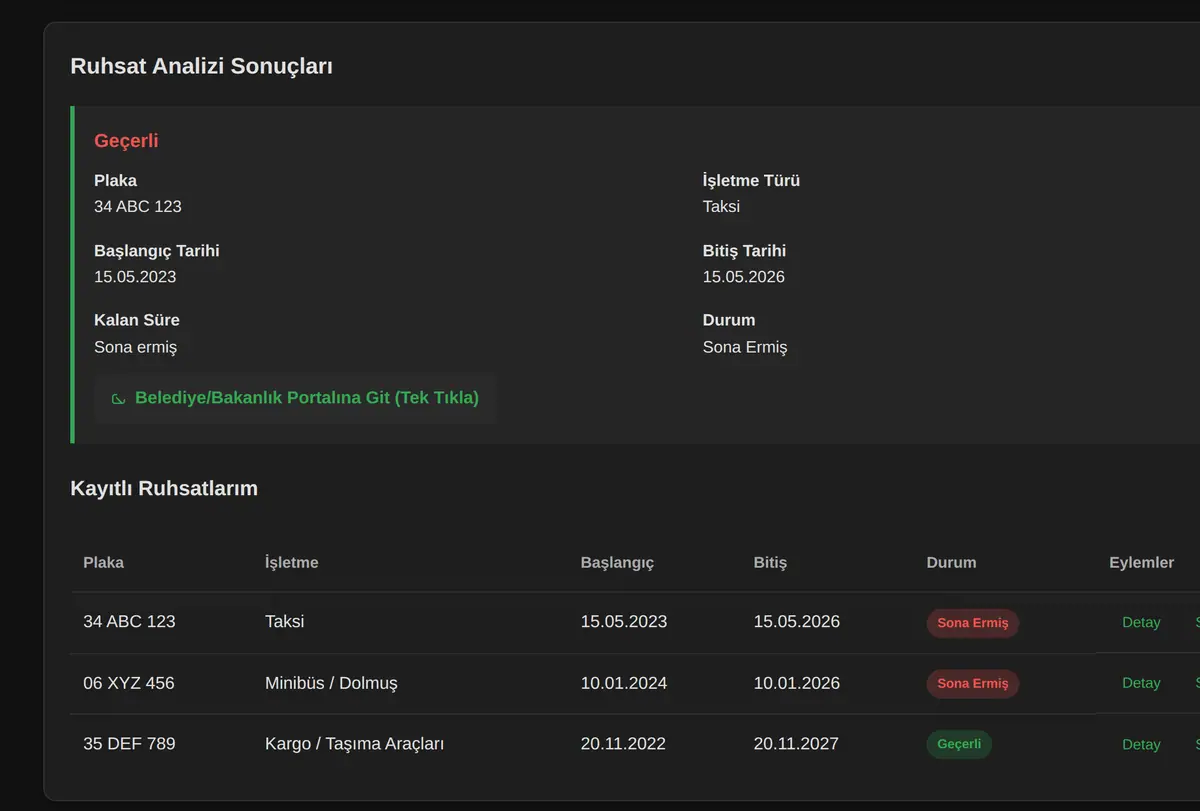The height and width of the screenshot is (811, 1200).
Task: Click the Eylemler column header
Action: coord(1141,562)
